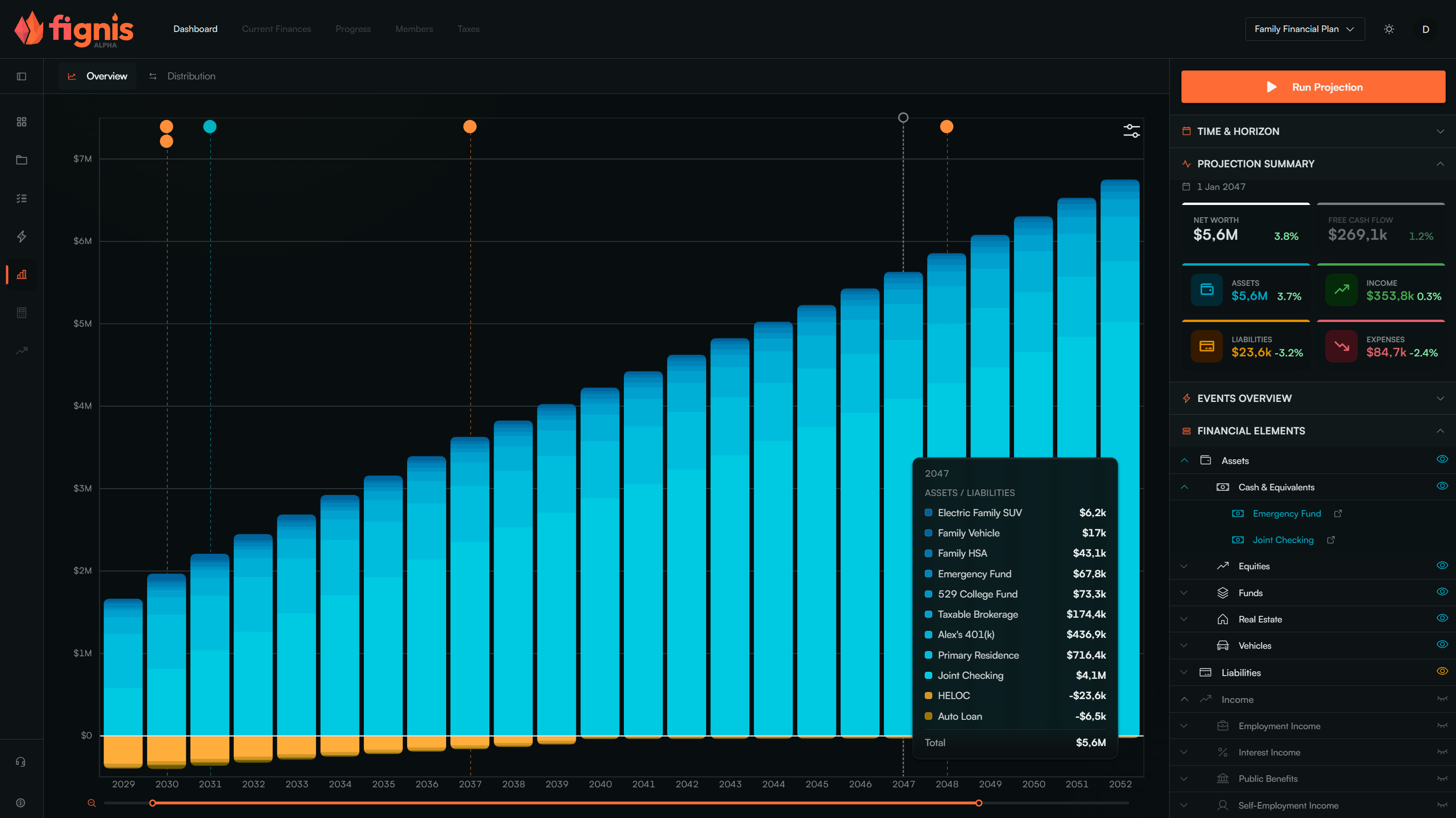This screenshot has width=1456, height=818.
Task: Open the Taxes nav item
Action: coord(469,29)
